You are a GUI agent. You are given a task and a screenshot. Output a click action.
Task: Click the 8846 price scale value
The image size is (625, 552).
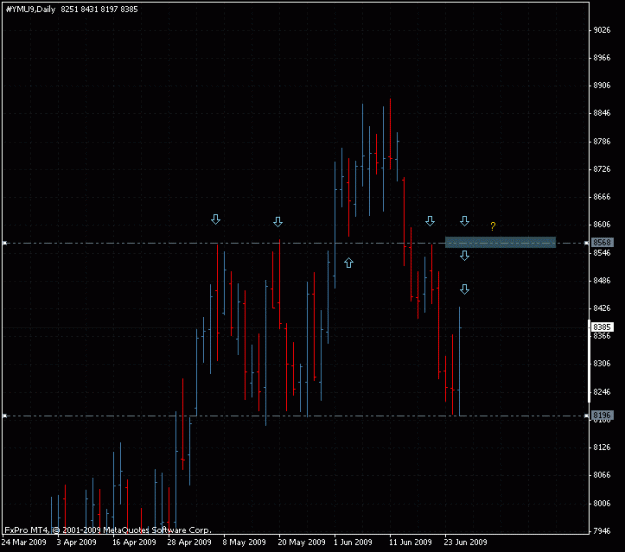[602, 113]
